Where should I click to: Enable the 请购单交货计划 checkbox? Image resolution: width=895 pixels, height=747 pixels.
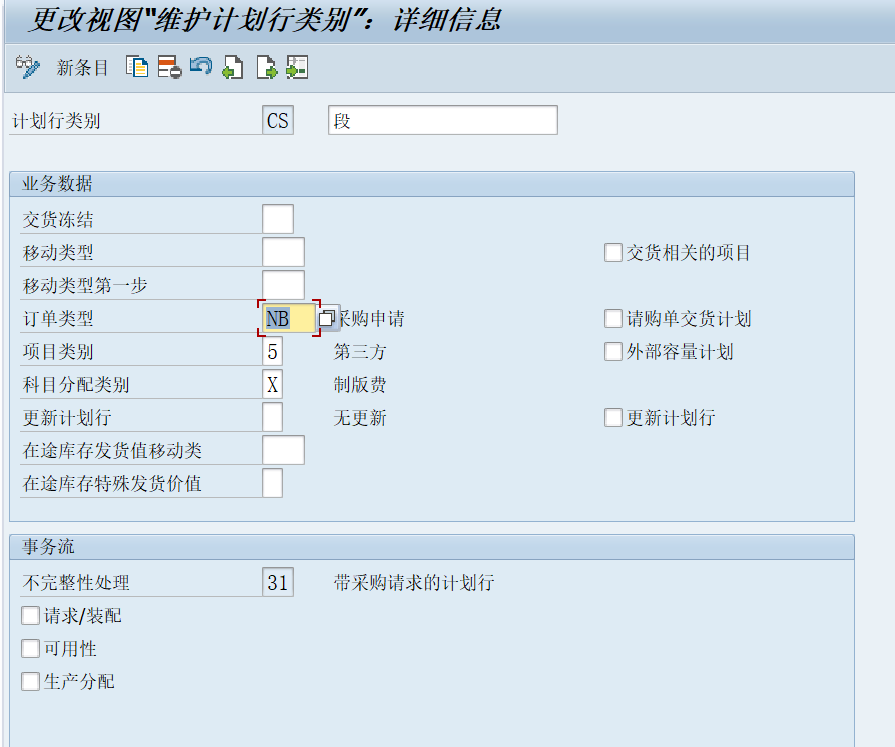(613, 318)
